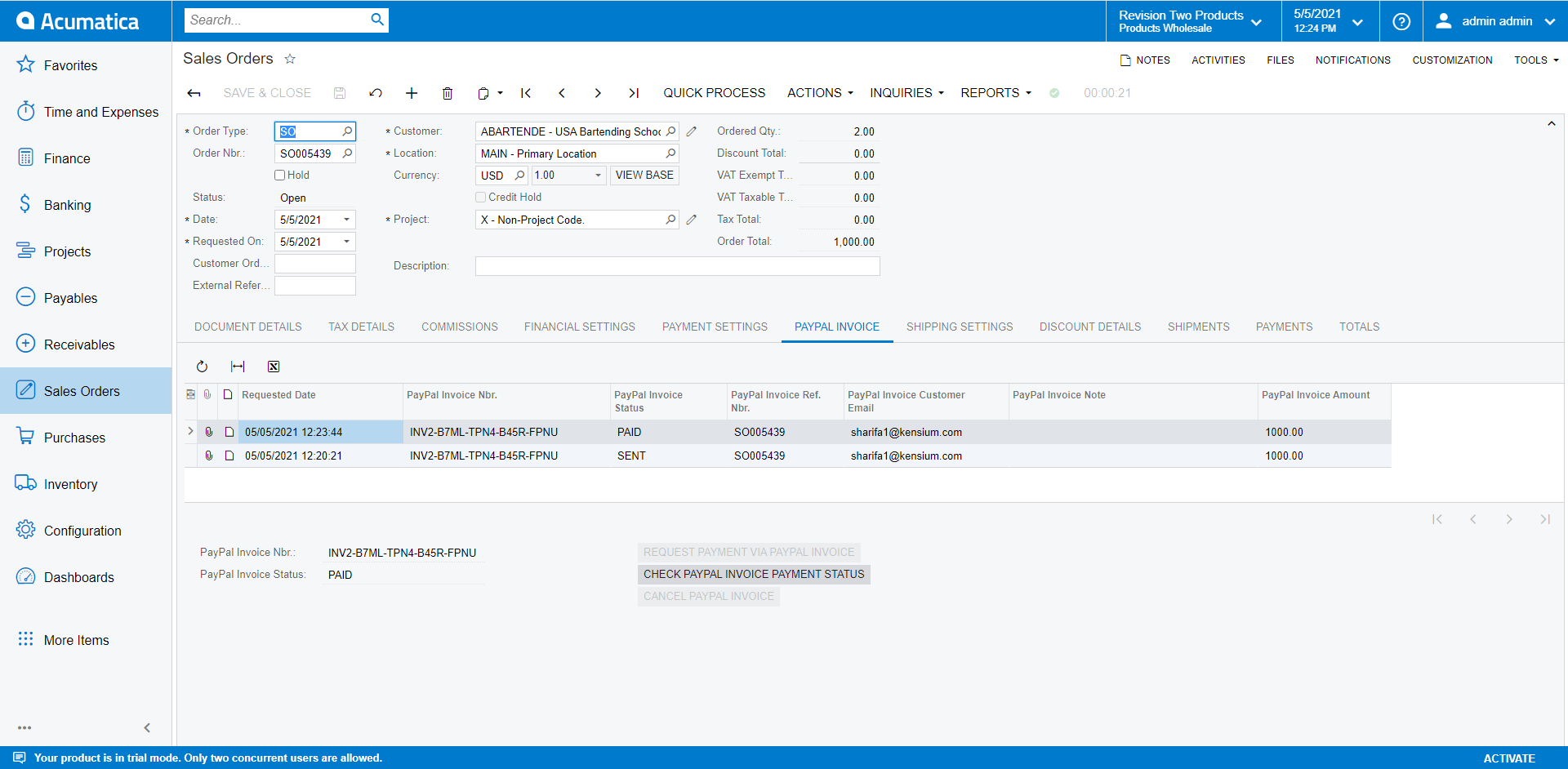Go to last record

pos(634,93)
